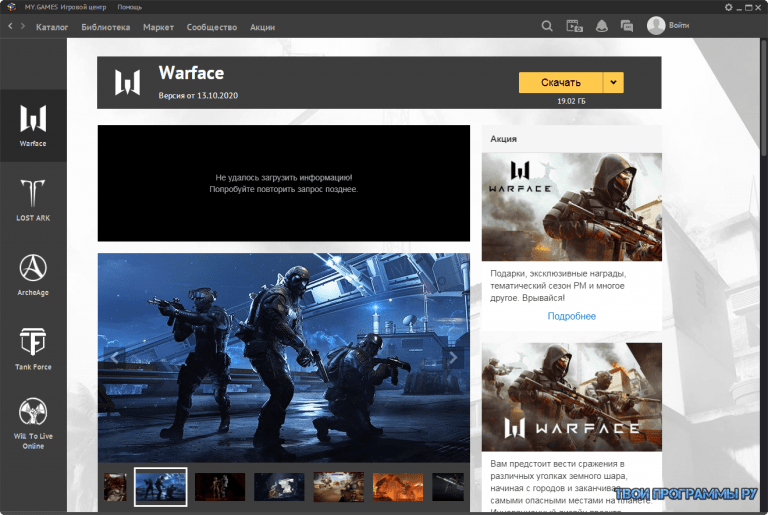The image size is (768, 515).
Task: Follow the Подробнее link
Action: pos(572,316)
